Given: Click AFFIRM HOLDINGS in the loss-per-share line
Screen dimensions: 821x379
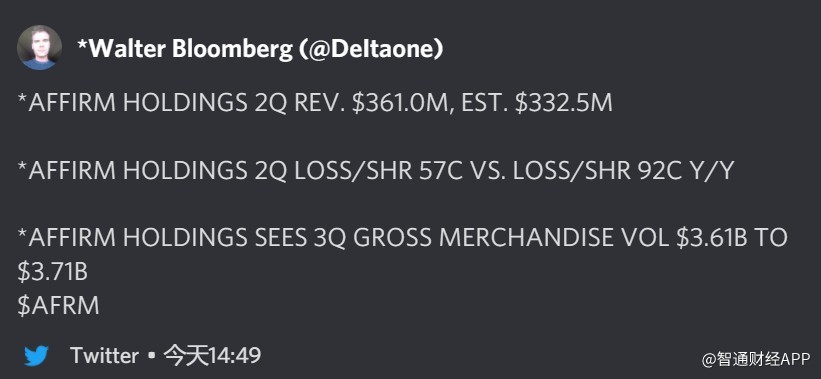Looking at the screenshot, I should (136, 171).
